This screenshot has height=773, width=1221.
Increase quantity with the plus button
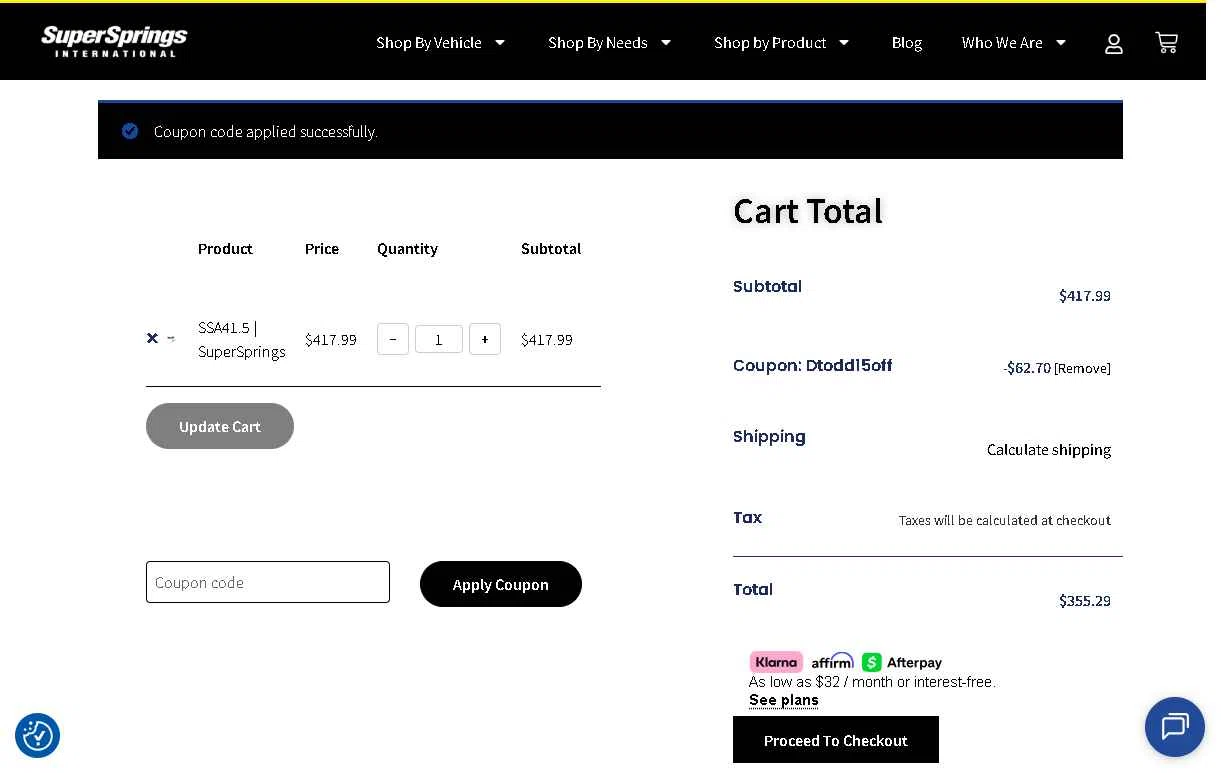click(x=485, y=339)
